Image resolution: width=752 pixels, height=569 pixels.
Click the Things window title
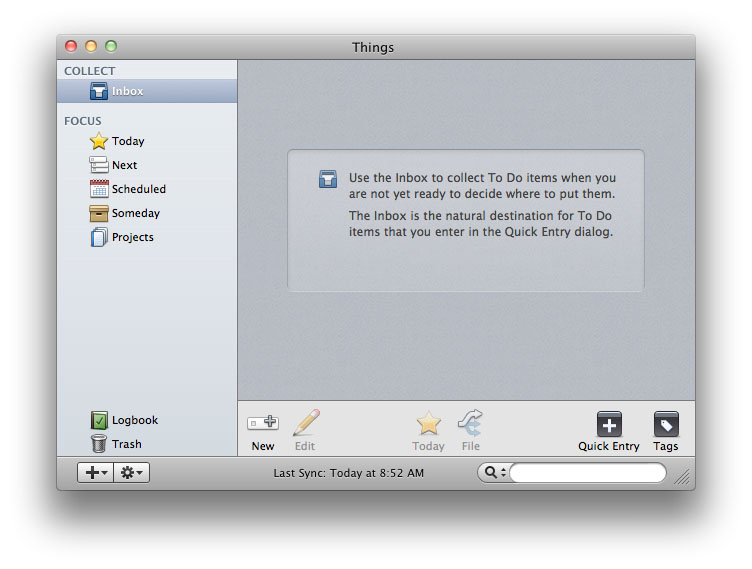click(373, 47)
